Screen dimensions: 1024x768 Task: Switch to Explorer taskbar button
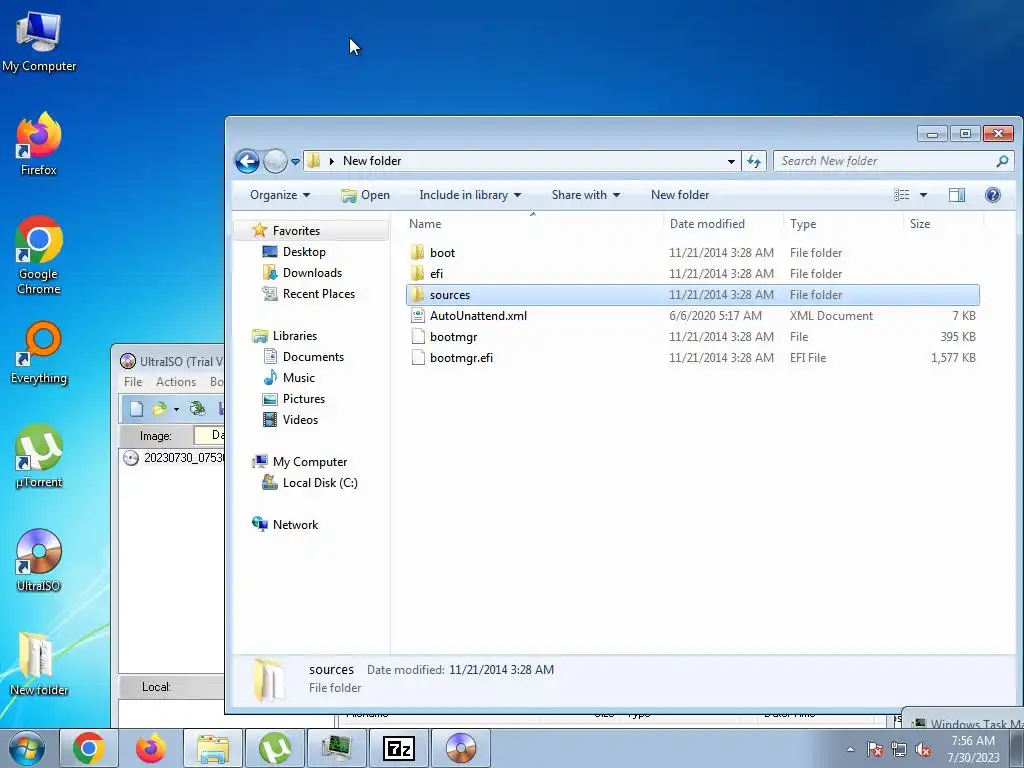pyautogui.click(x=213, y=748)
